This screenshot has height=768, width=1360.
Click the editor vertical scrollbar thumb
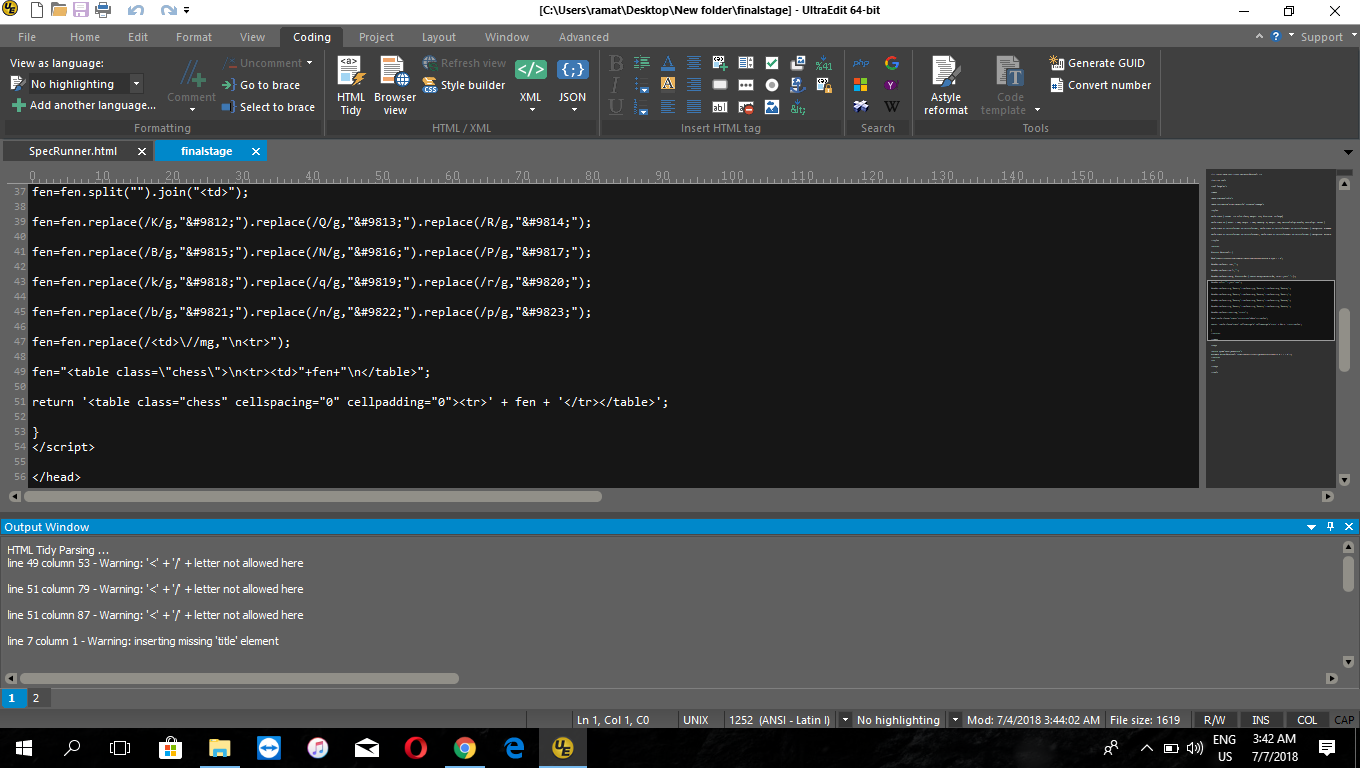click(1345, 338)
